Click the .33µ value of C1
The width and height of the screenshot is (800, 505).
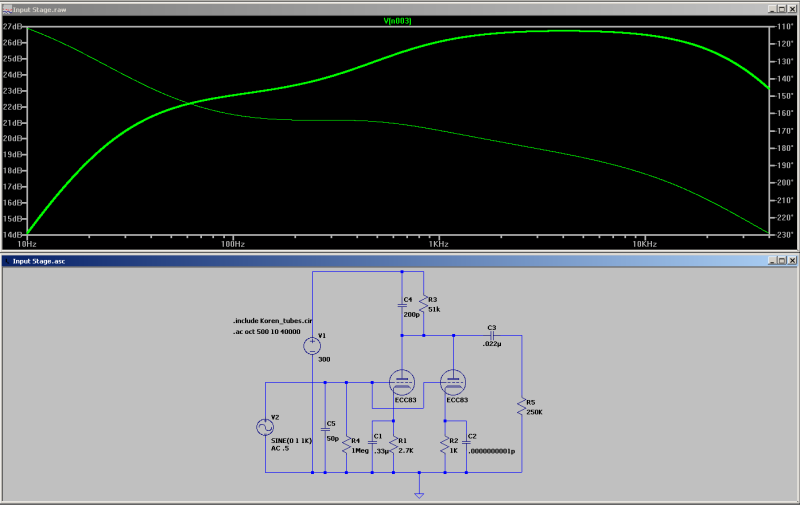tap(382, 451)
